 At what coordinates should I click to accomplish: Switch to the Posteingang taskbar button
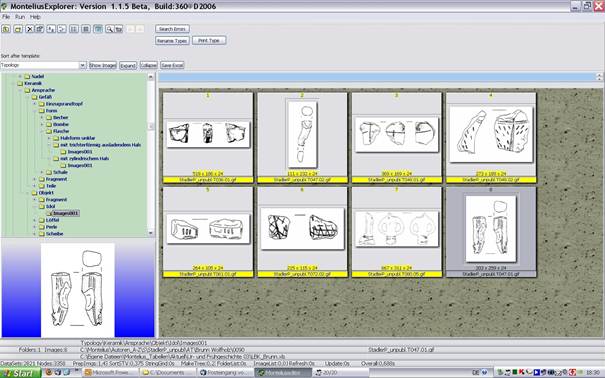pos(224,373)
